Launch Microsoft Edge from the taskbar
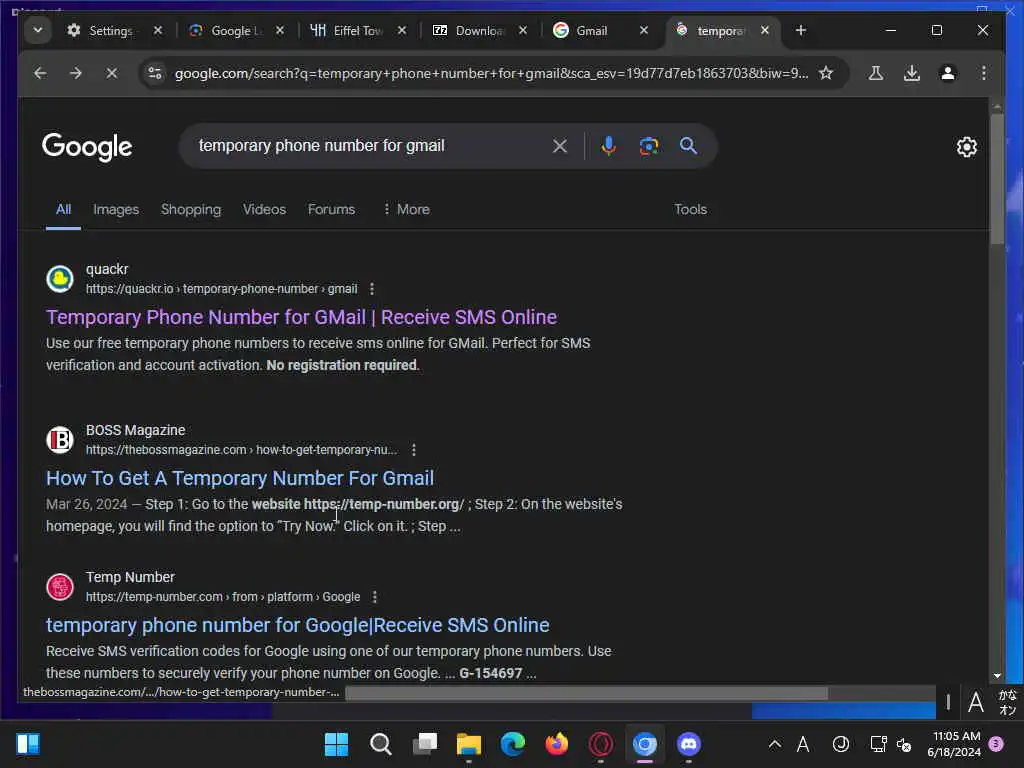 [x=513, y=744]
